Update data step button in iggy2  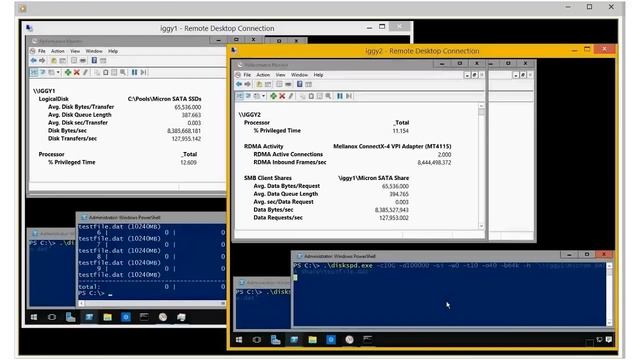(349, 96)
